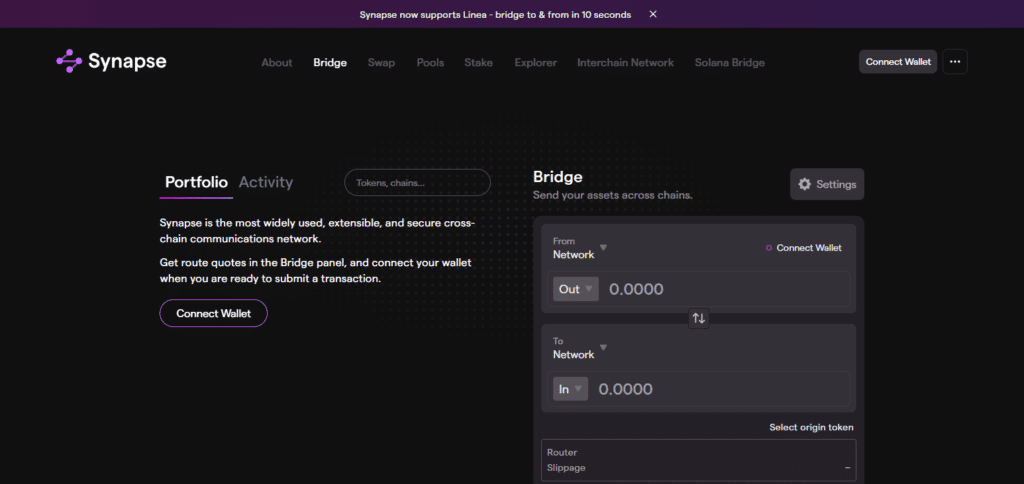
Task: Open the In token selector
Action: tap(571, 389)
